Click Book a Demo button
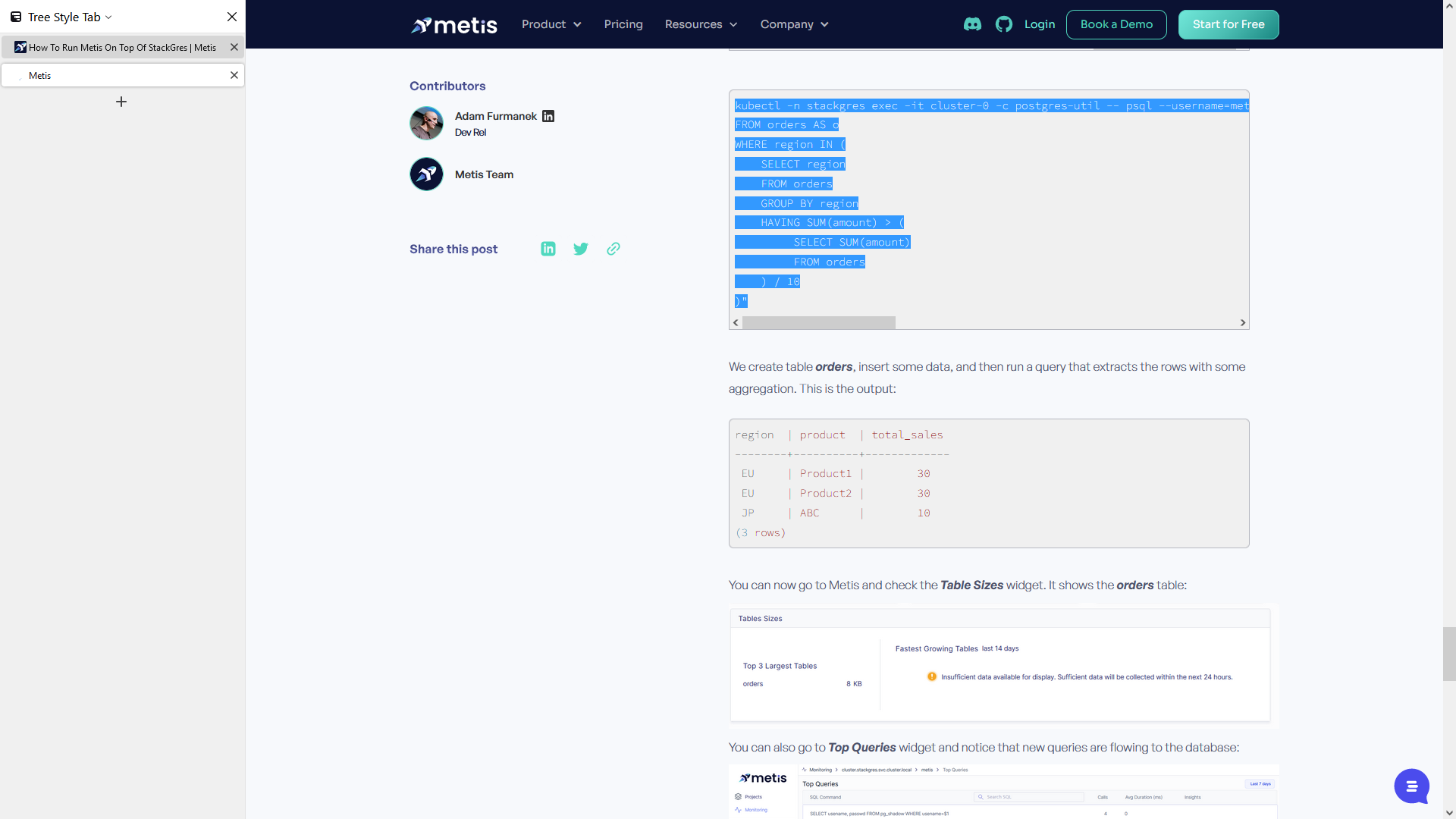The image size is (1456, 819). (x=1116, y=24)
